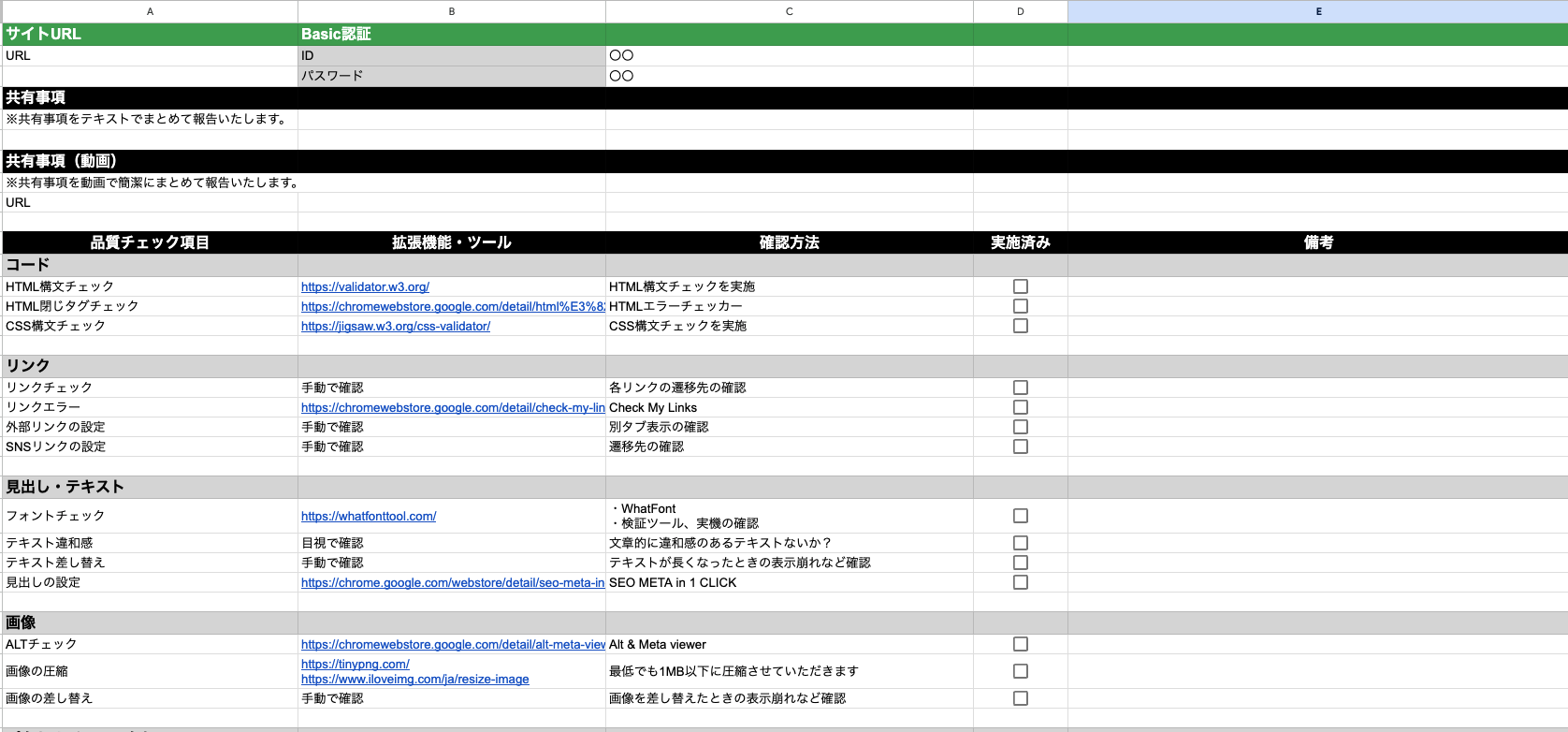
Task: Click the ID label cell
Action: pos(452,55)
